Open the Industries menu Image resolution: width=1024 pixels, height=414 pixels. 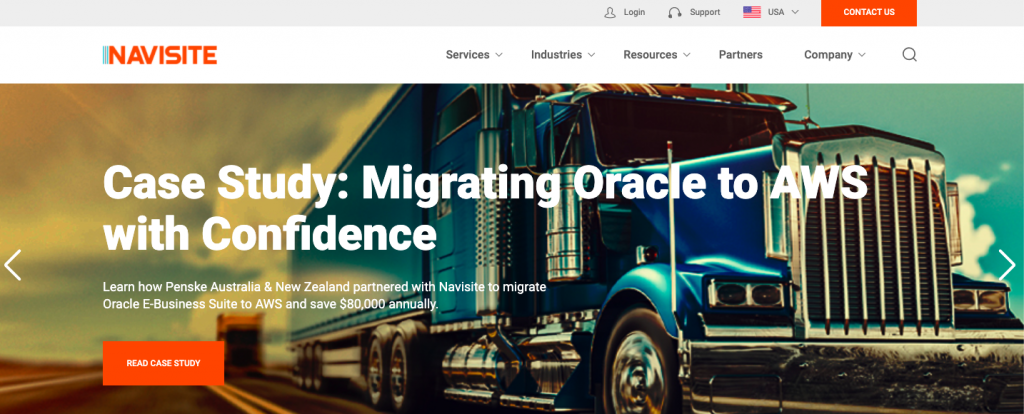tap(556, 55)
